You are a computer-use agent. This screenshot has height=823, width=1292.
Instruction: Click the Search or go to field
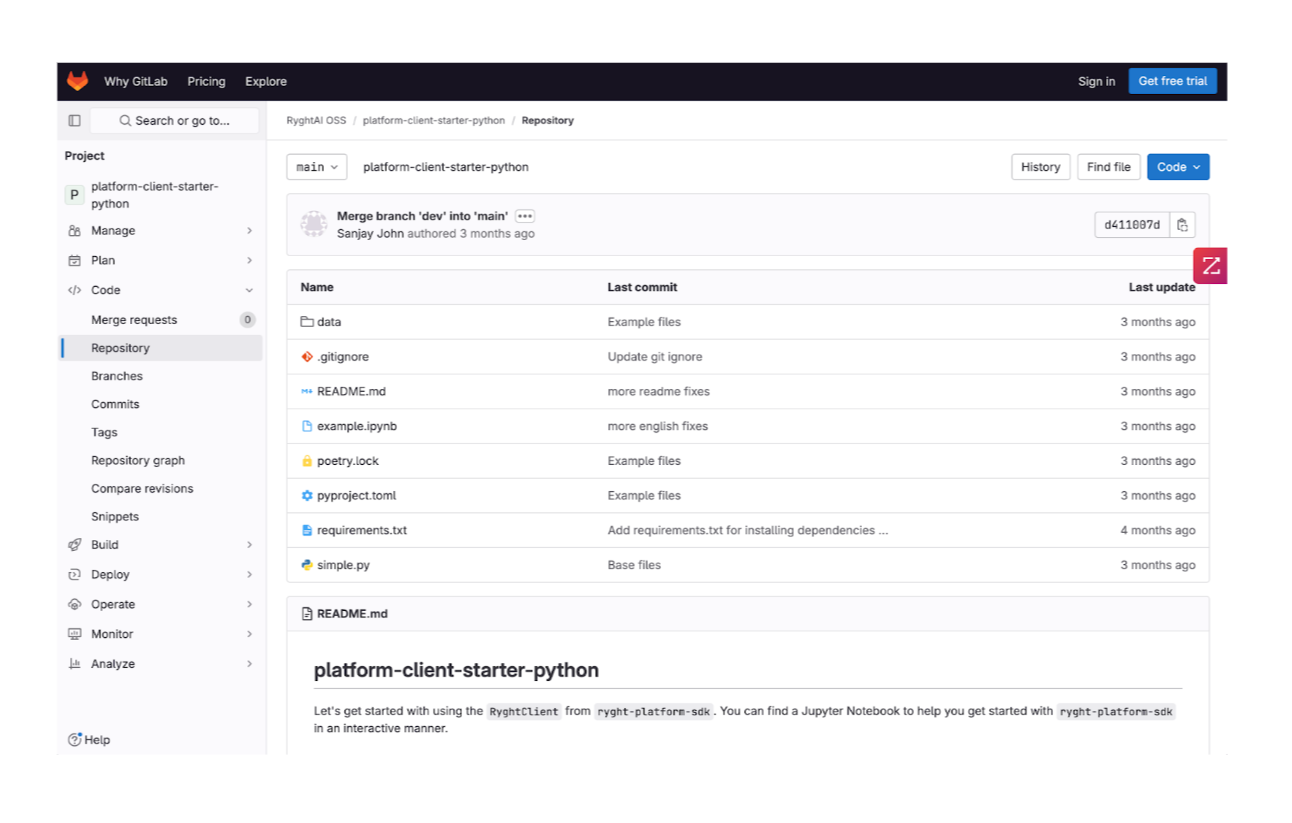175,119
